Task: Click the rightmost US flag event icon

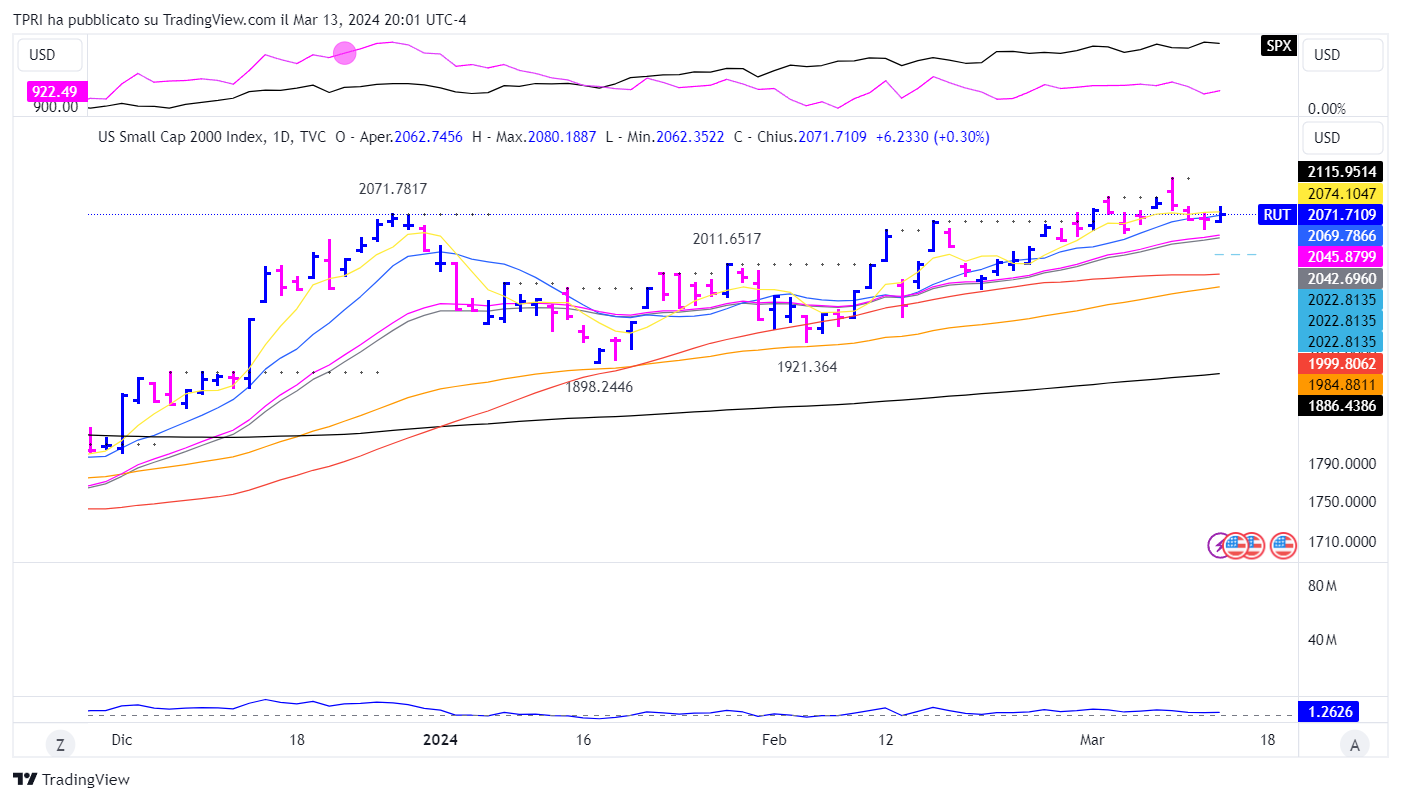Action: pyautogui.click(x=1283, y=545)
